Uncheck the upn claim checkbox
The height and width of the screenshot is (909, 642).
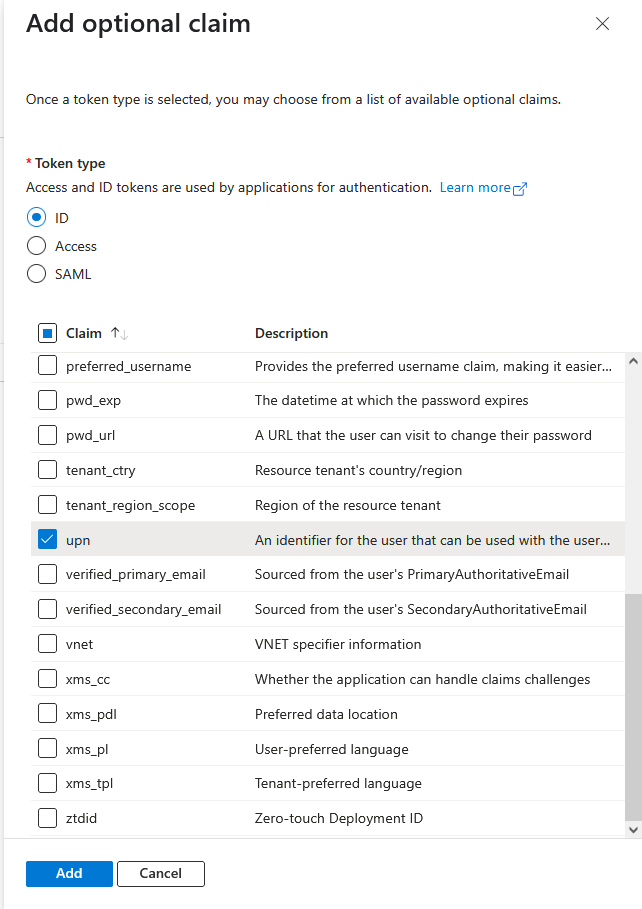coord(47,540)
